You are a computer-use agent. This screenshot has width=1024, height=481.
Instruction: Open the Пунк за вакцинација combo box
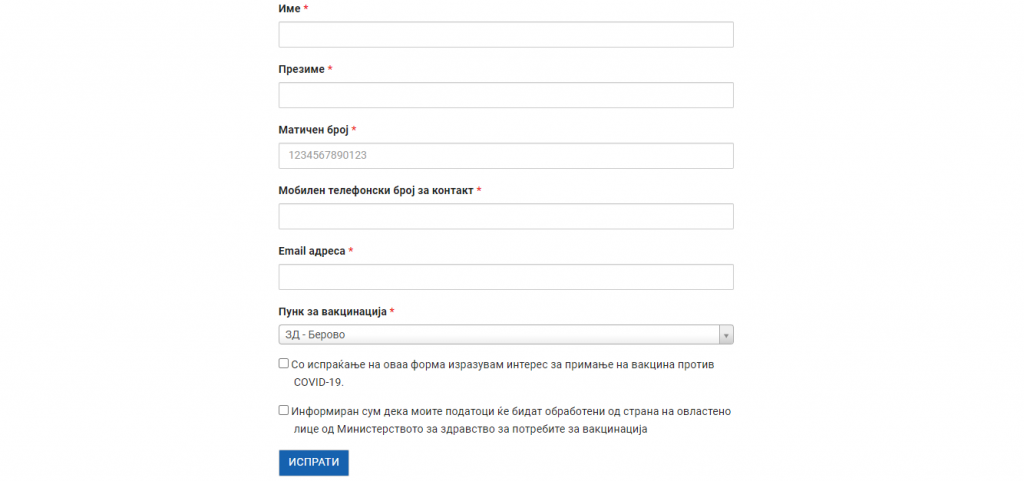point(498,335)
